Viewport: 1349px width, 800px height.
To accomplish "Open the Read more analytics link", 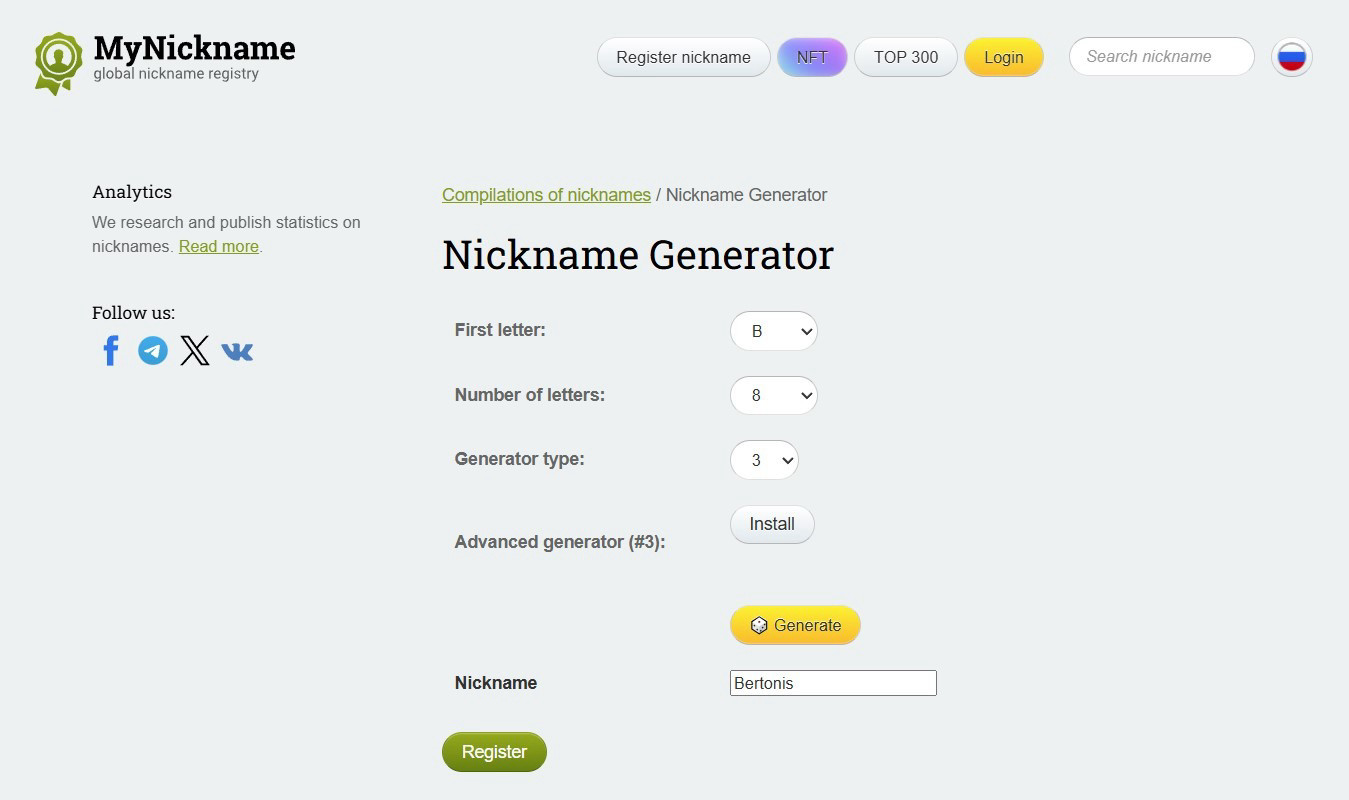I will pos(218,246).
